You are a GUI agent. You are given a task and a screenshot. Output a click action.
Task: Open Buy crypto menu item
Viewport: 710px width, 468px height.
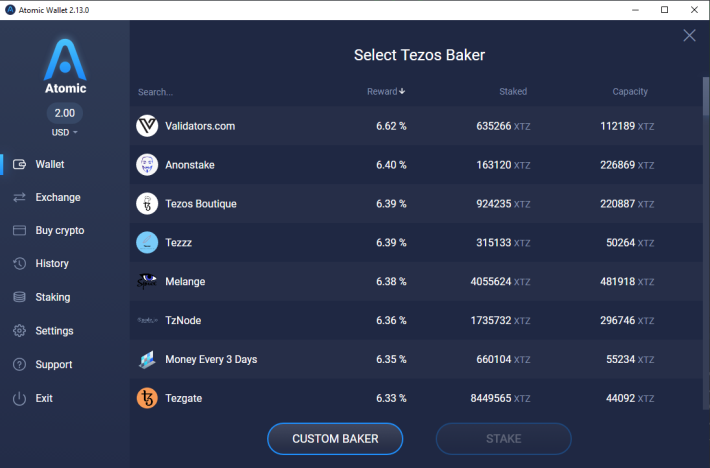pos(60,230)
